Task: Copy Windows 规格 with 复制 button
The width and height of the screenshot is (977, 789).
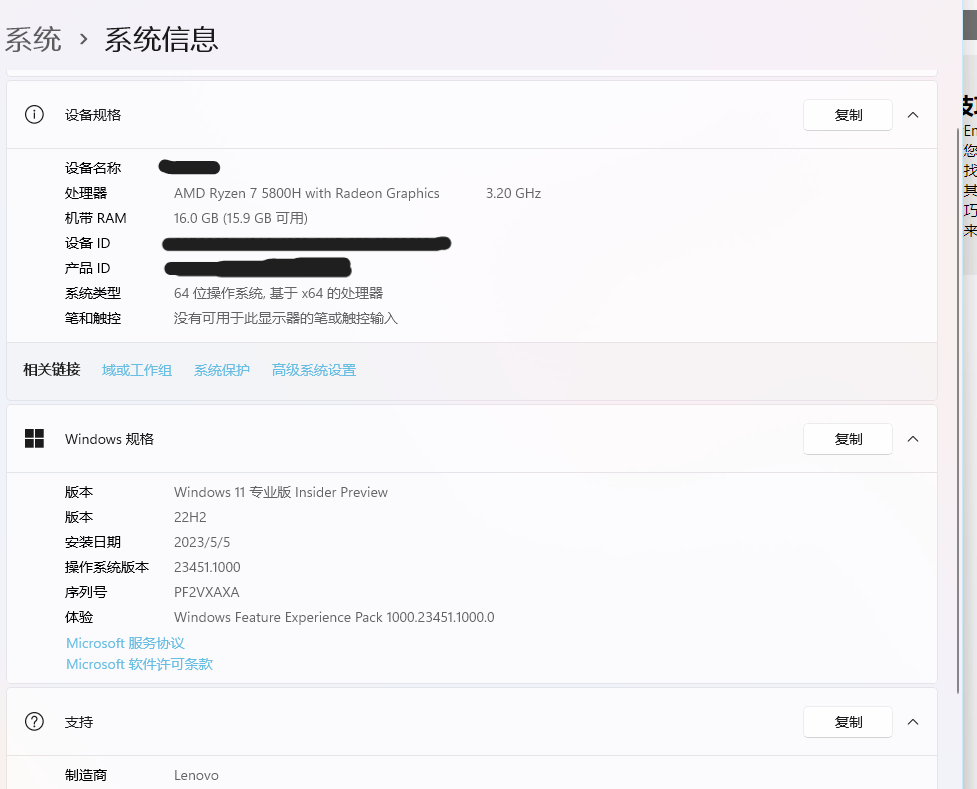Action: [x=847, y=439]
